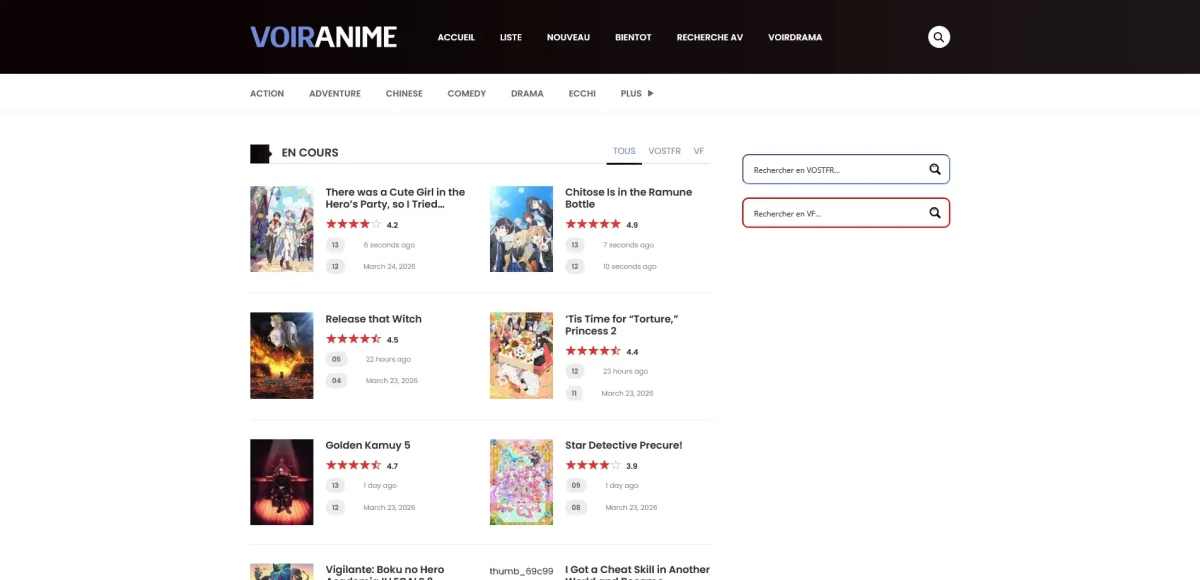Open the VOIRDRAMA link
This screenshot has width=1200, height=580.
(795, 37)
